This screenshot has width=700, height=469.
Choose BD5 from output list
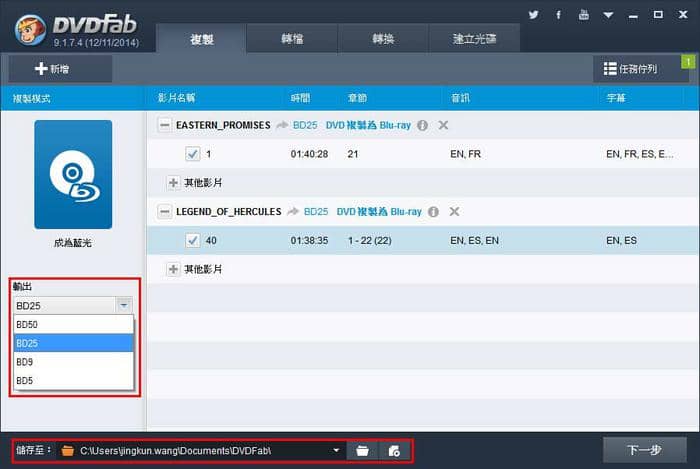coord(74,381)
